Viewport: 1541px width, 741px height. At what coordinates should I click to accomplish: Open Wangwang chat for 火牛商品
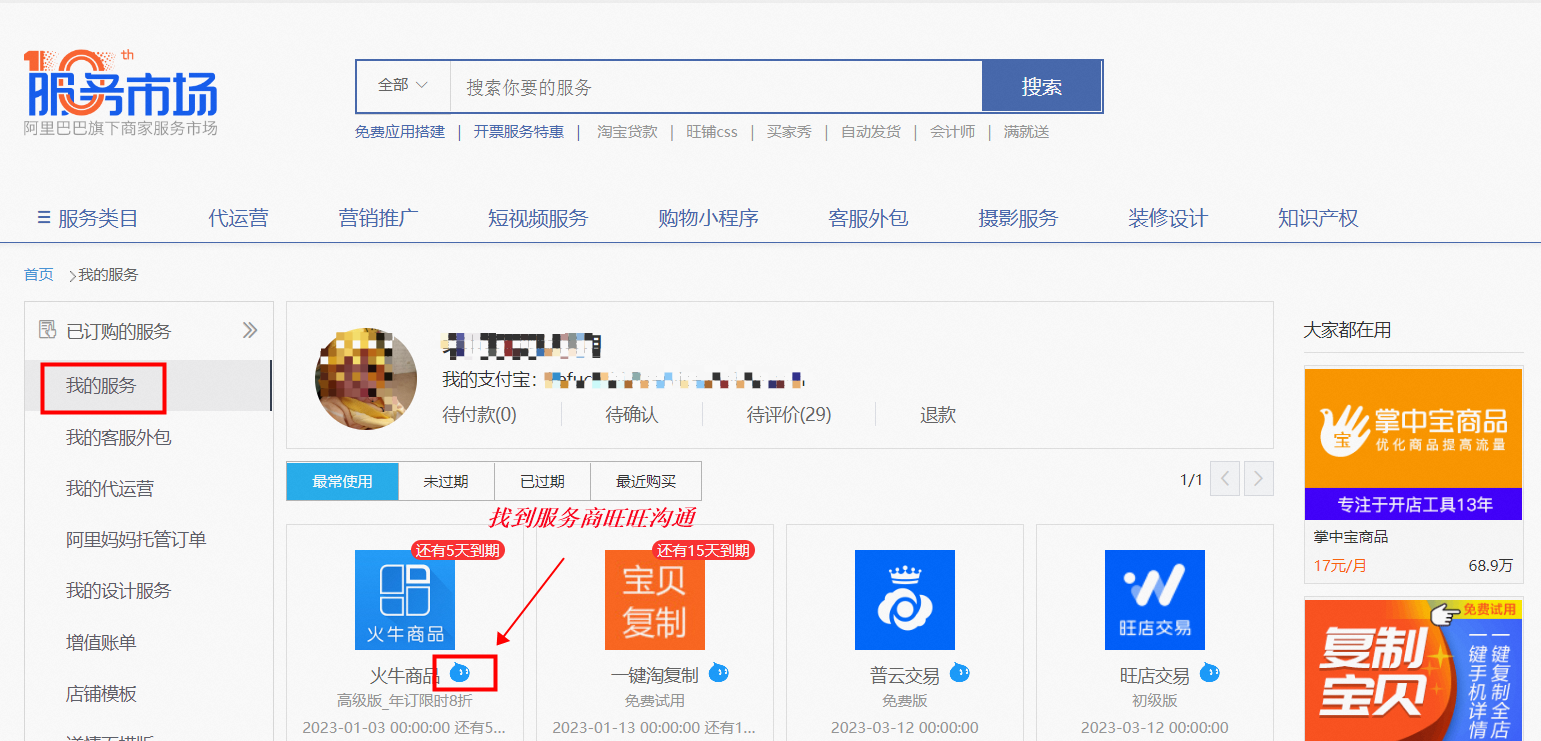pos(461,672)
